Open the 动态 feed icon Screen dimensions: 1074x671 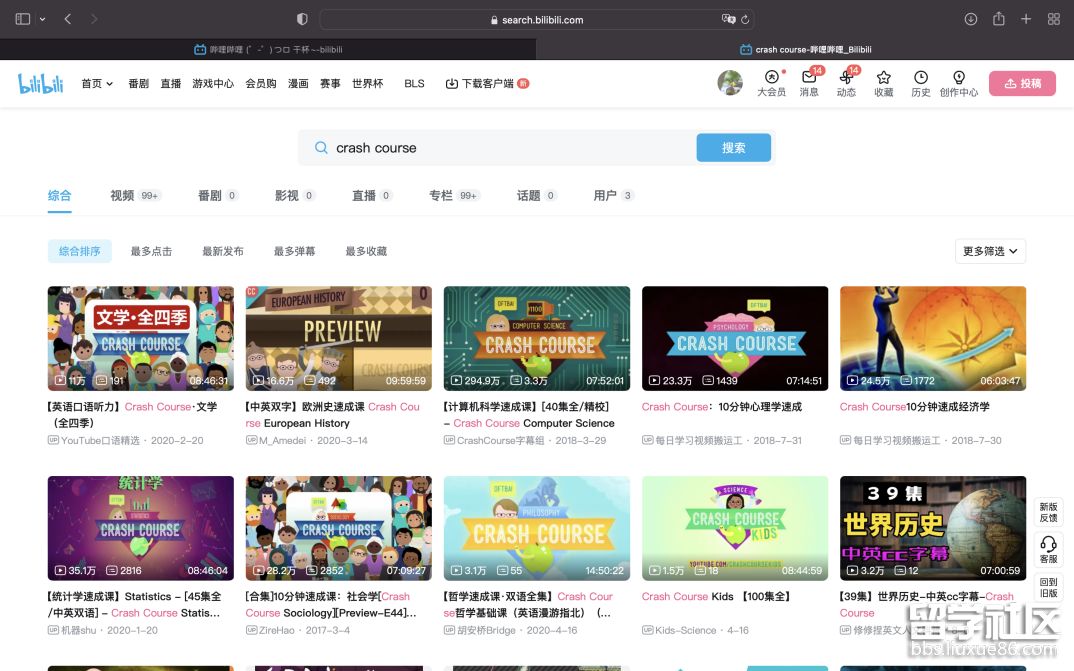tap(846, 78)
